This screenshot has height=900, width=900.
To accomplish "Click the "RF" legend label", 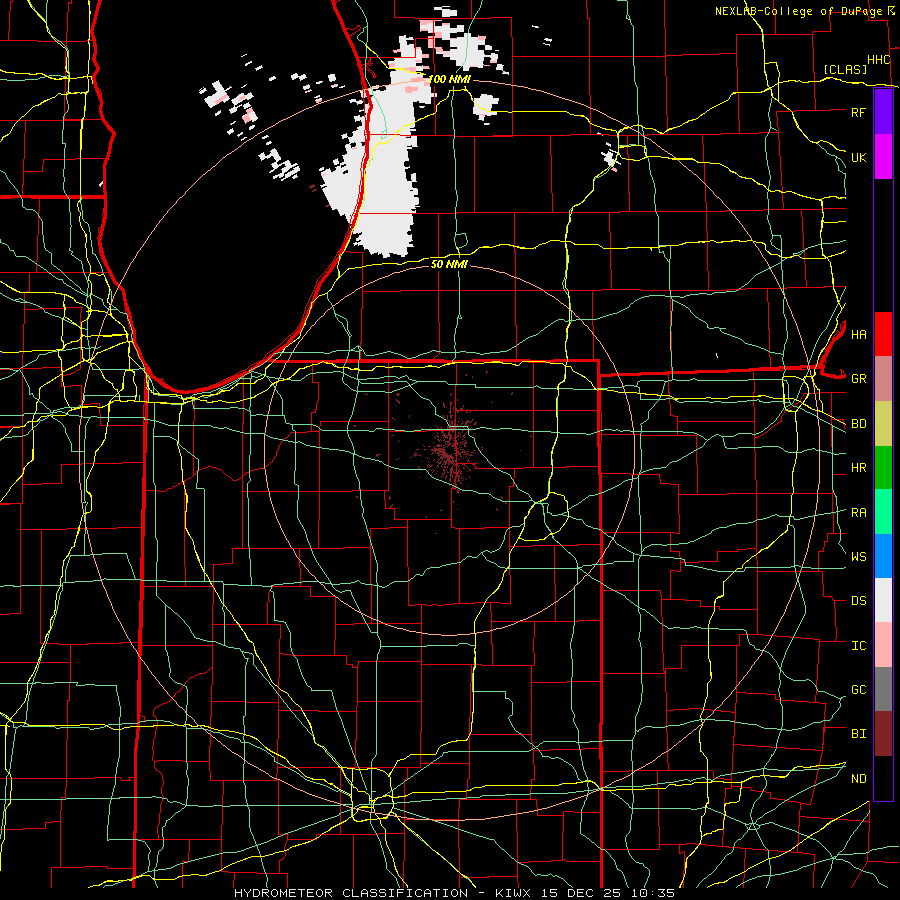I will (858, 112).
